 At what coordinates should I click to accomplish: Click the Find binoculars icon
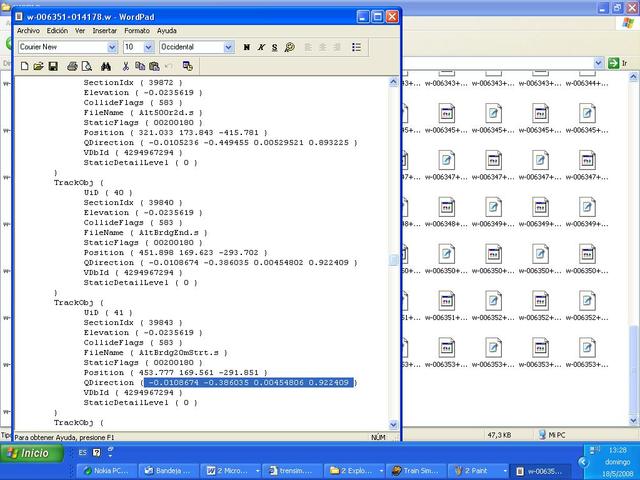(x=105, y=66)
